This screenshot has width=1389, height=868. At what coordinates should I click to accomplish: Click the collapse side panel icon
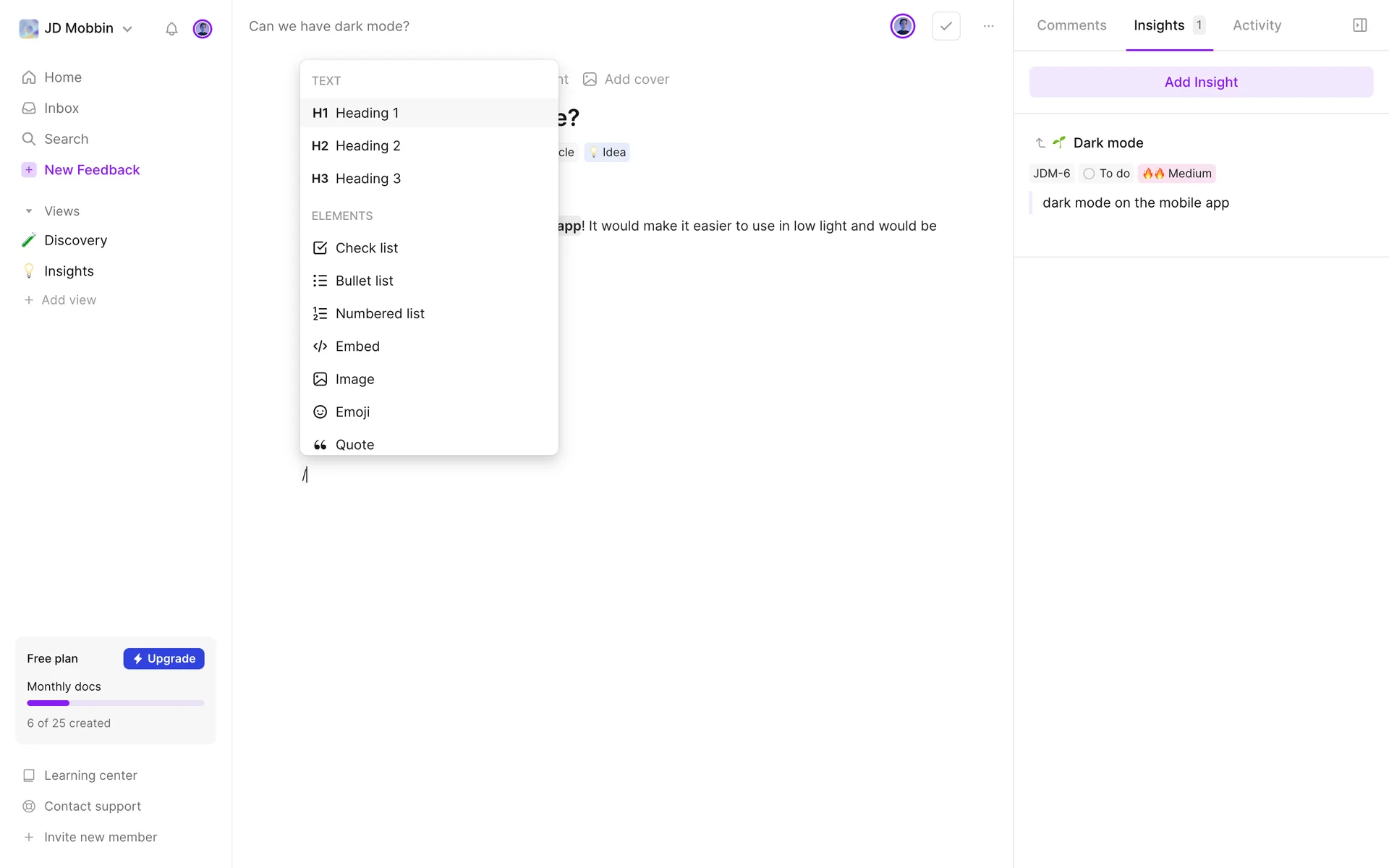point(1359,25)
